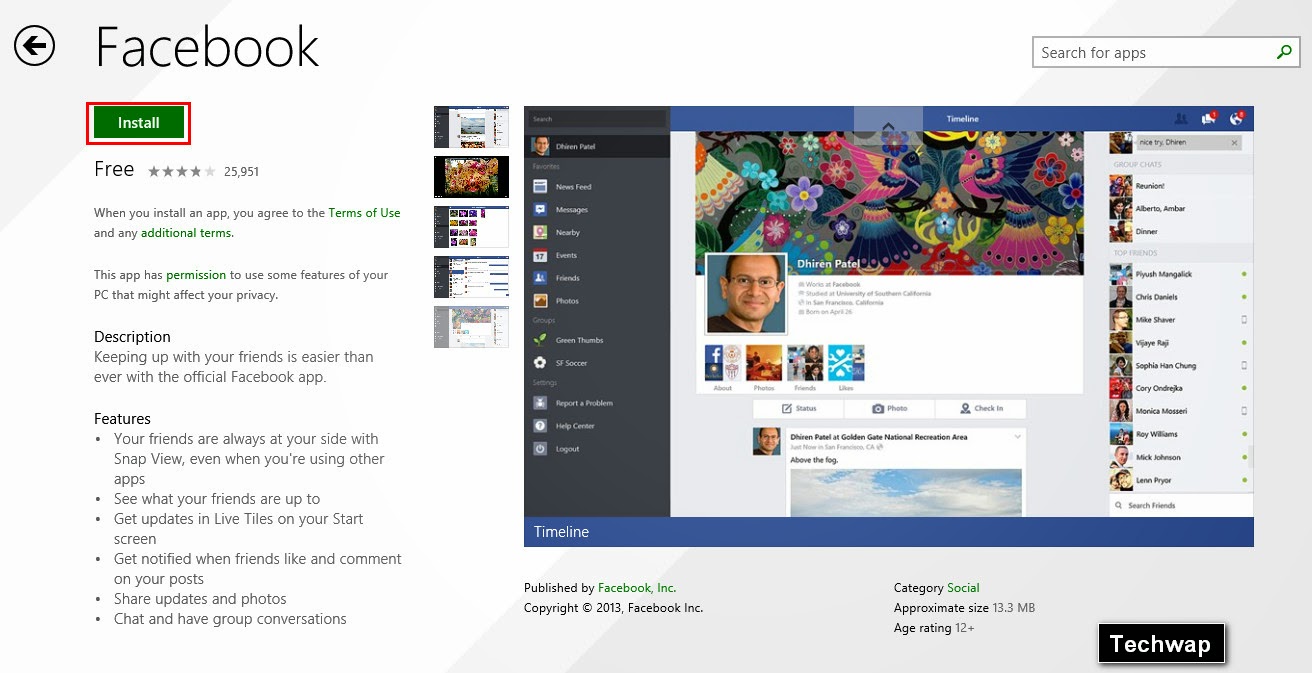Click Piyush Mangalick in friends list
Viewport: 1312px width, 673px height.
point(1179,274)
